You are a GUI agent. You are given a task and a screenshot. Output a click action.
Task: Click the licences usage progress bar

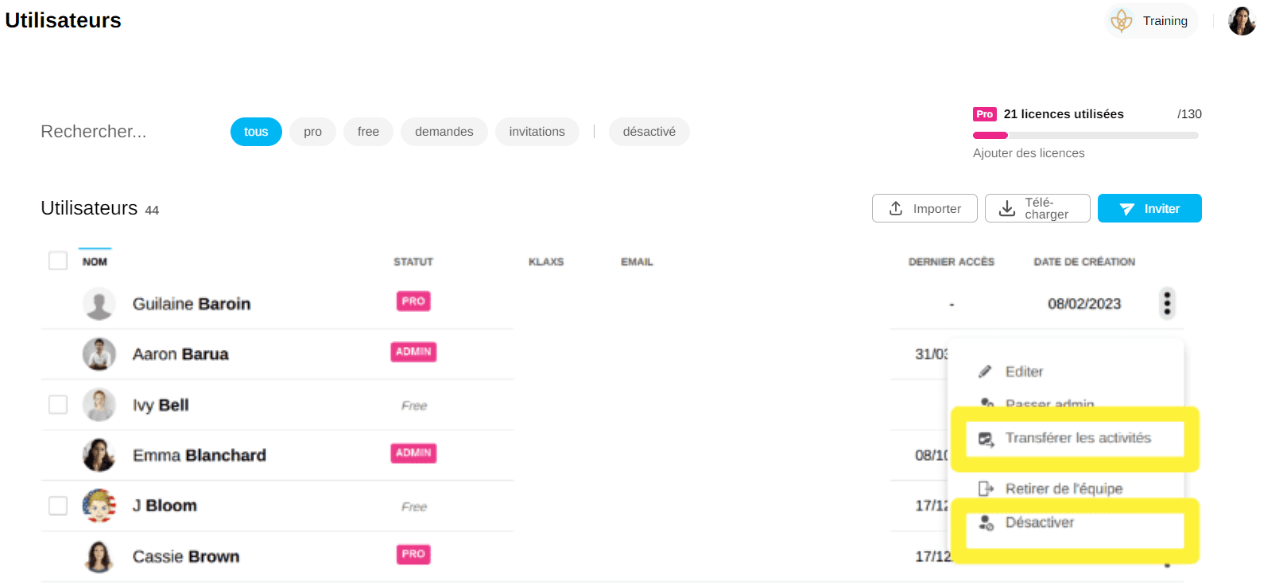1085,135
